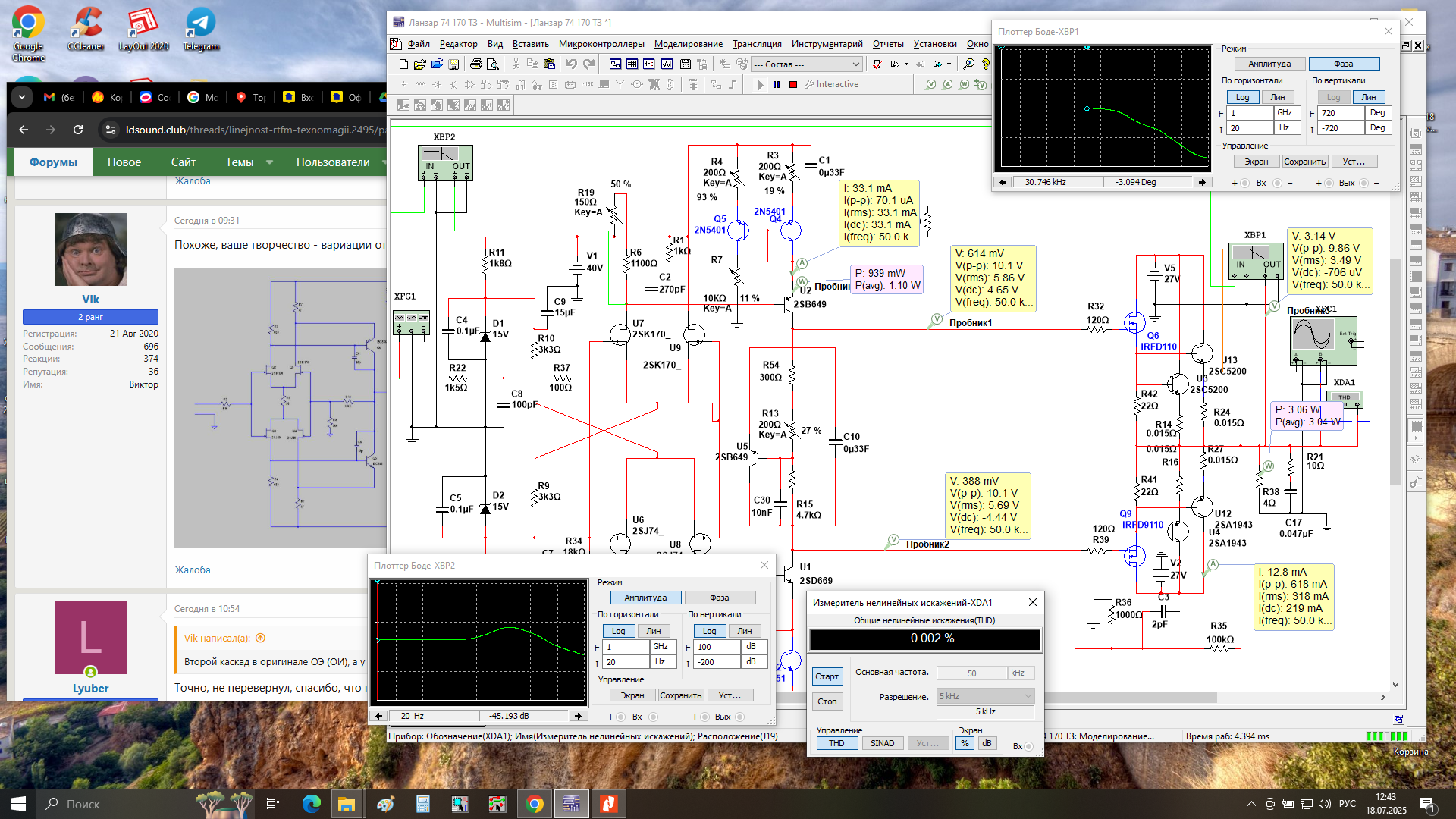Switch XBP1 plotter to Амплитуда mode

tap(1269, 64)
